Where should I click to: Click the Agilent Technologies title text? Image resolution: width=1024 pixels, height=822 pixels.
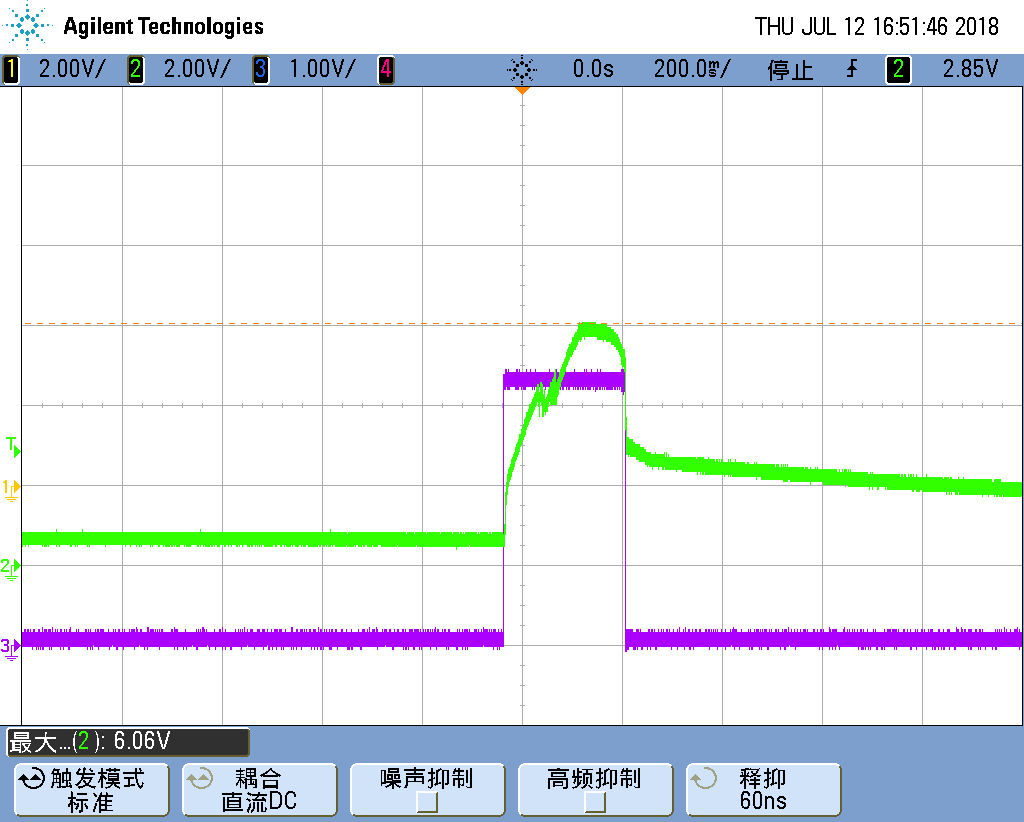point(163,26)
